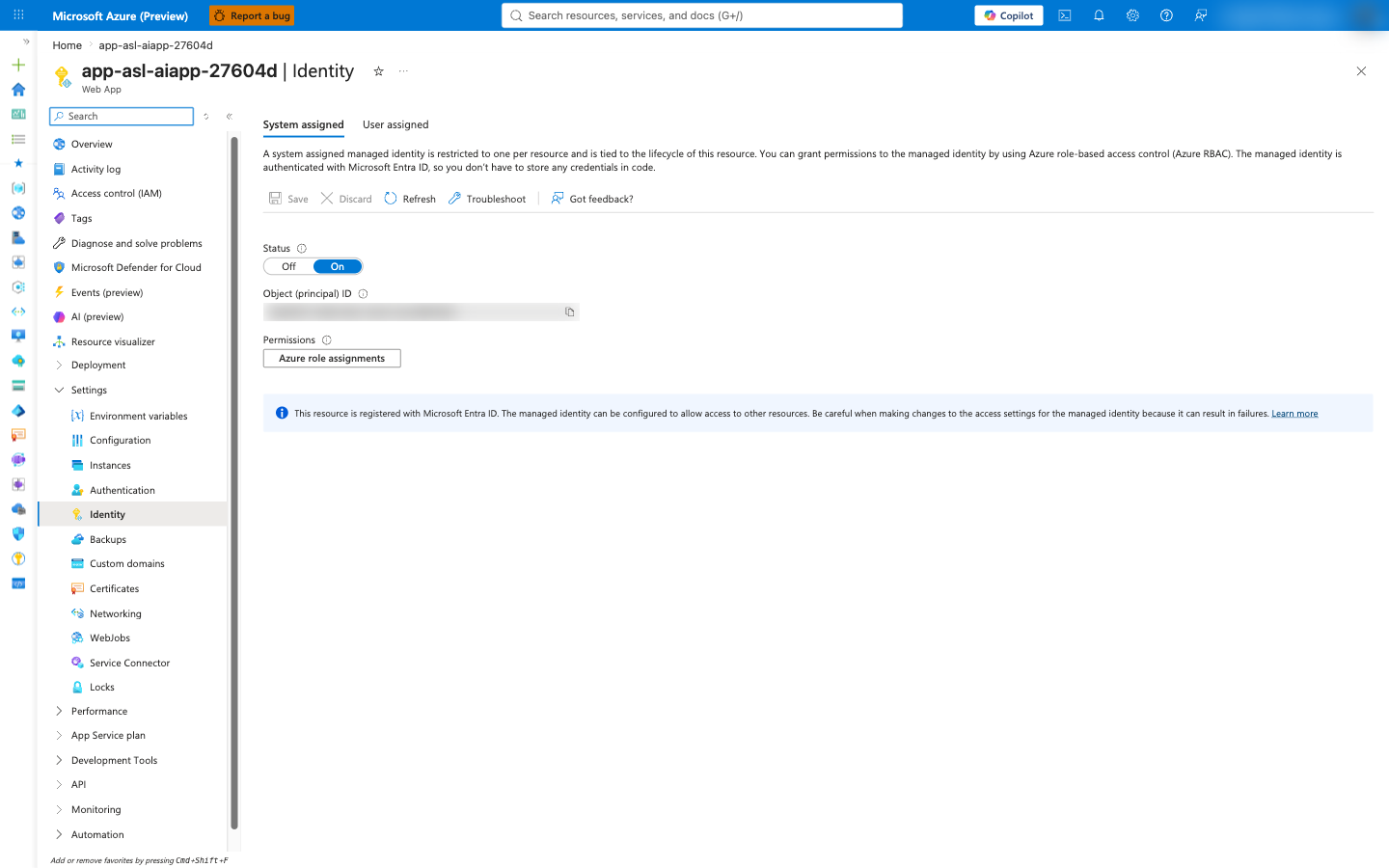Open the help question mark icon

1166,15
